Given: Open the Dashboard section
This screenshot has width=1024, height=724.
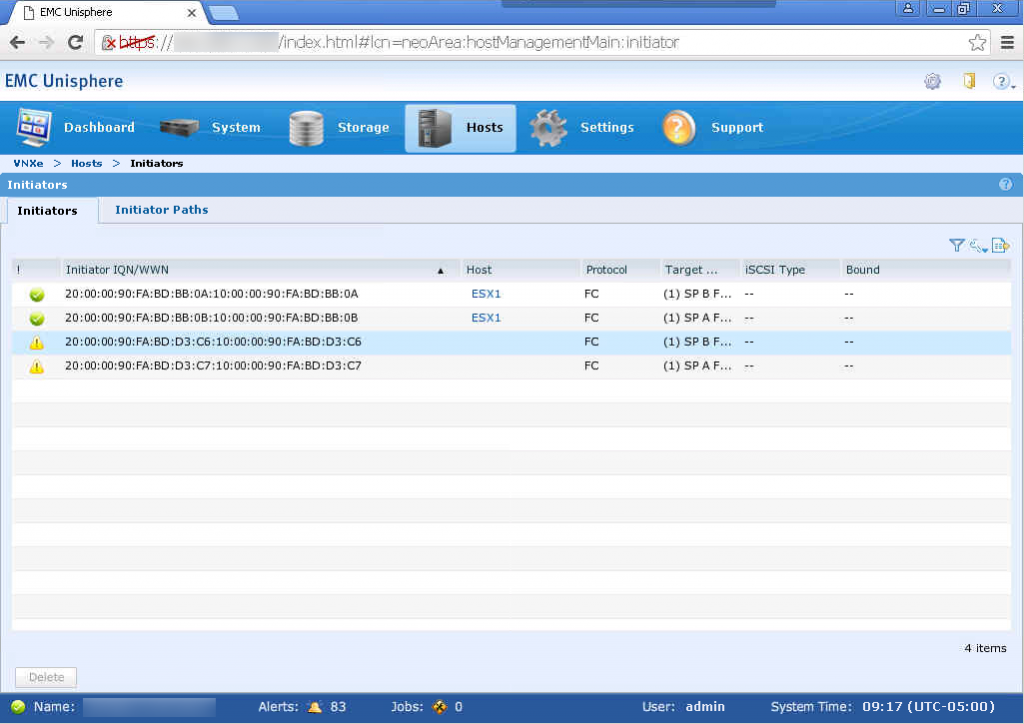Looking at the screenshot, I should tap(76, 128).
